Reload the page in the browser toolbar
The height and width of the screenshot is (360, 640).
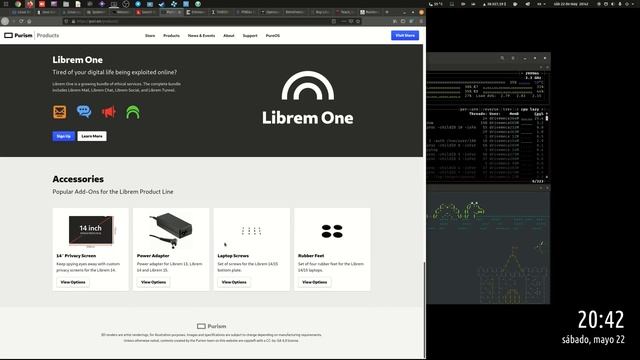[x=21, y=21]
